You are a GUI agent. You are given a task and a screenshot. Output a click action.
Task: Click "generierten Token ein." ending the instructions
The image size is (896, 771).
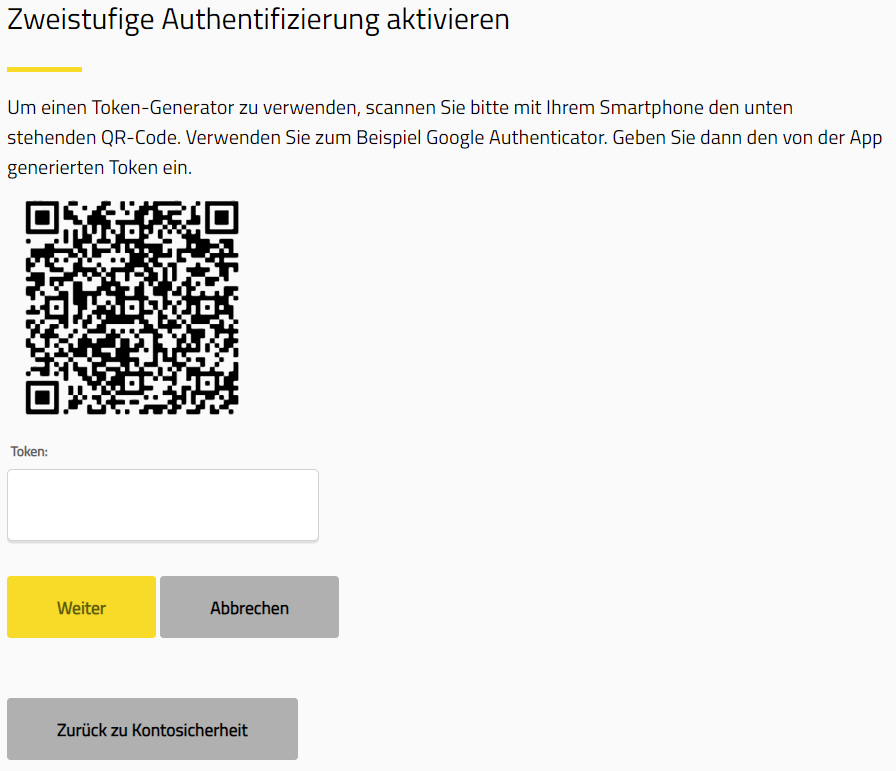click(99, 167)
